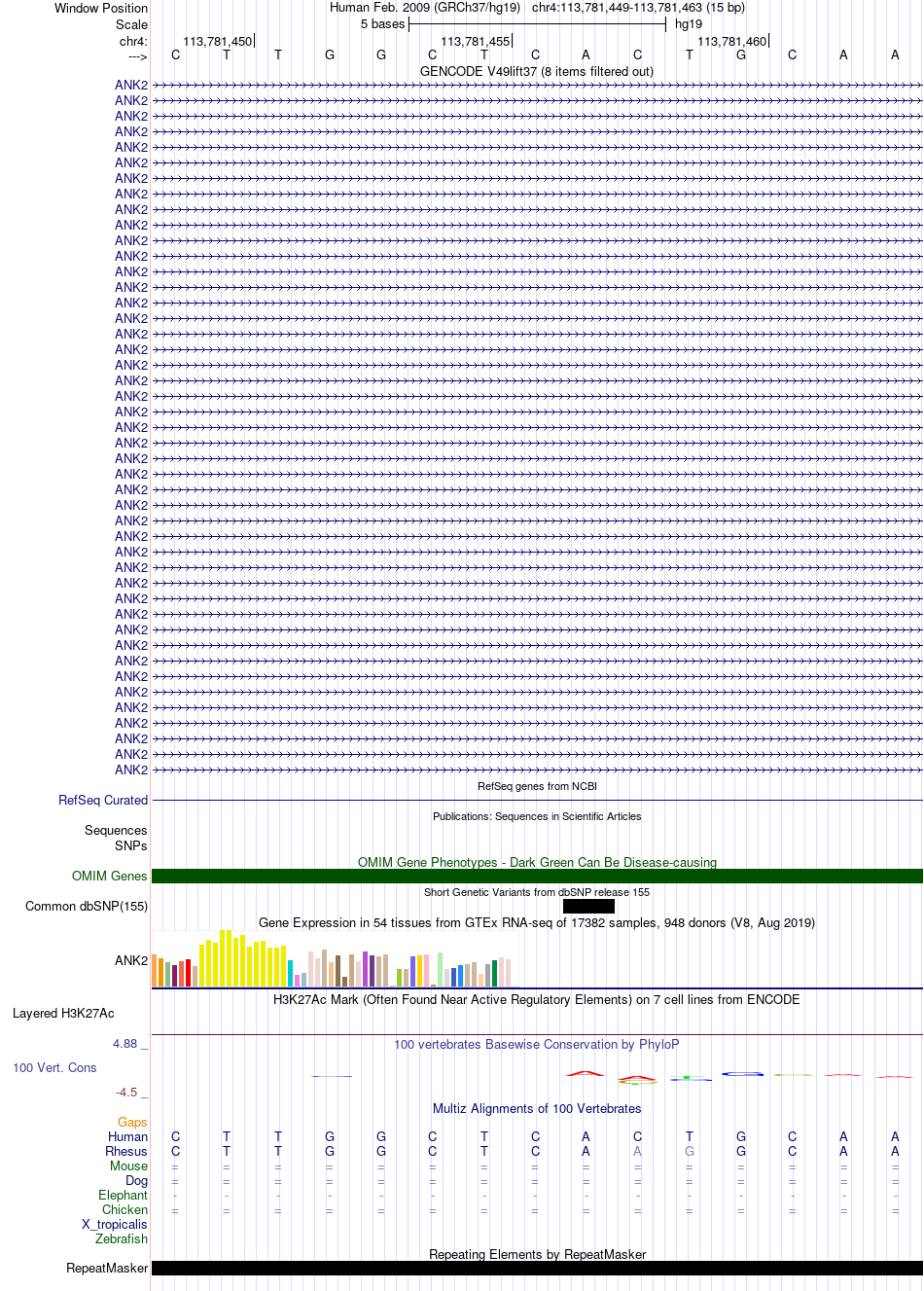Screen dimensions: 924x1291
Task: Click the ---> sequence direction label
Action: point(137,56)
